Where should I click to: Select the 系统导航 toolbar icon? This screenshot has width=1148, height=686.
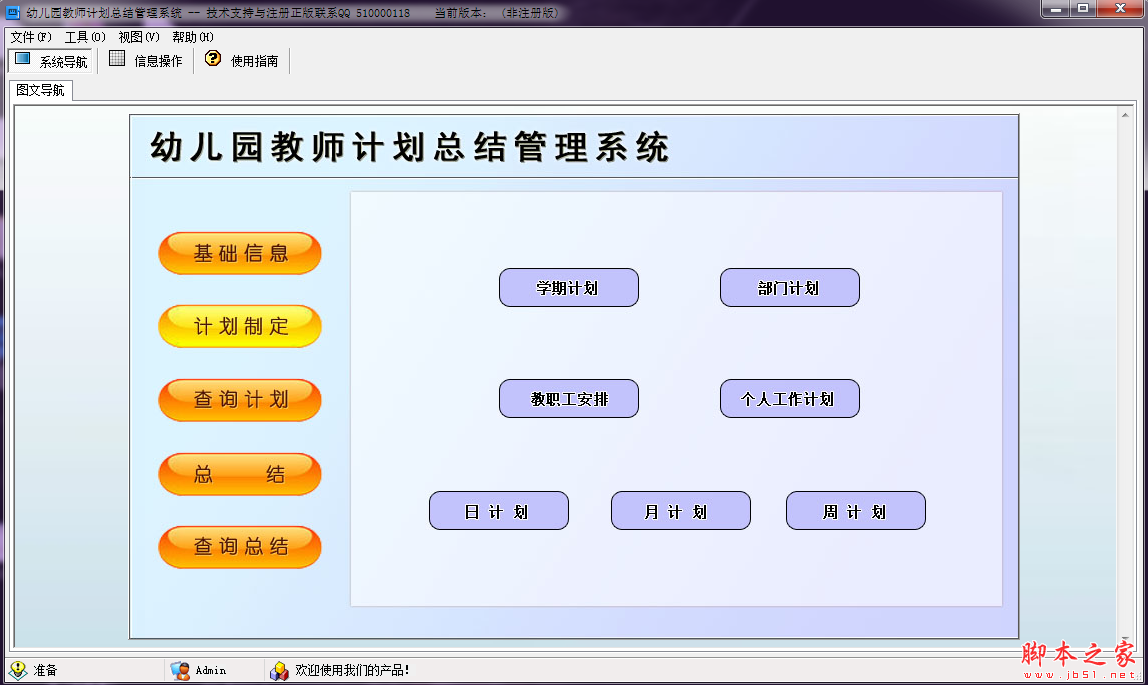(19, 60)
